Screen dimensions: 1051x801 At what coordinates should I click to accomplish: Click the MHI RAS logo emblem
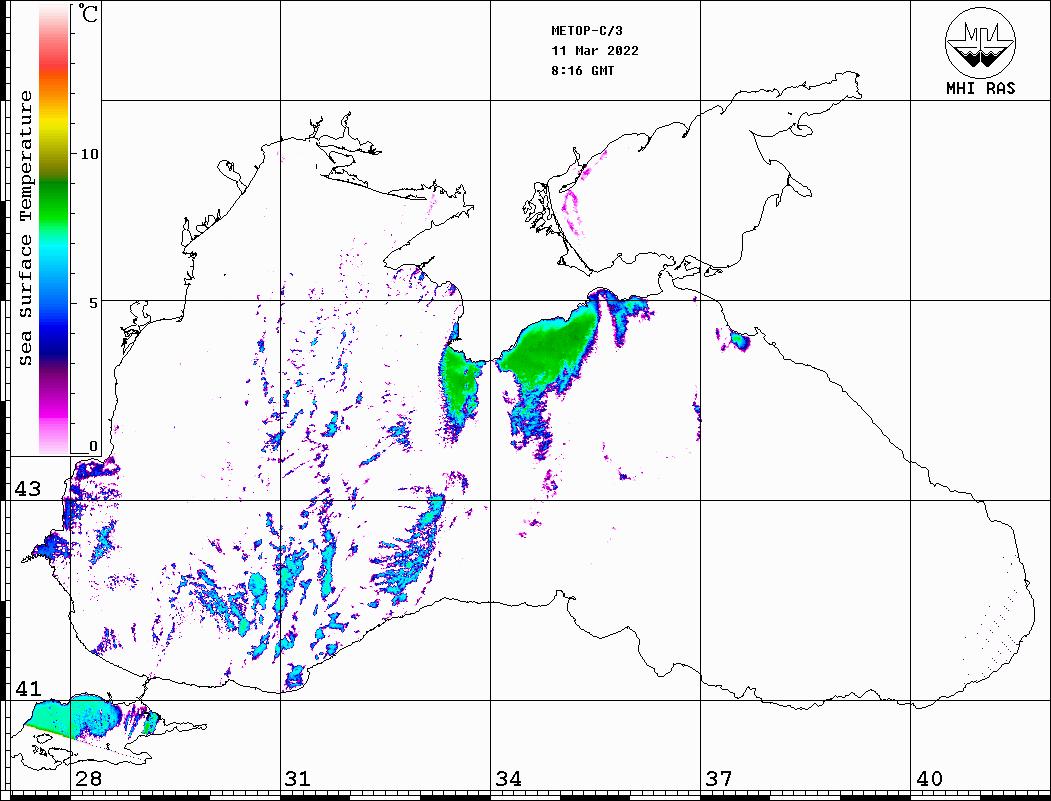tap(980, 42)
